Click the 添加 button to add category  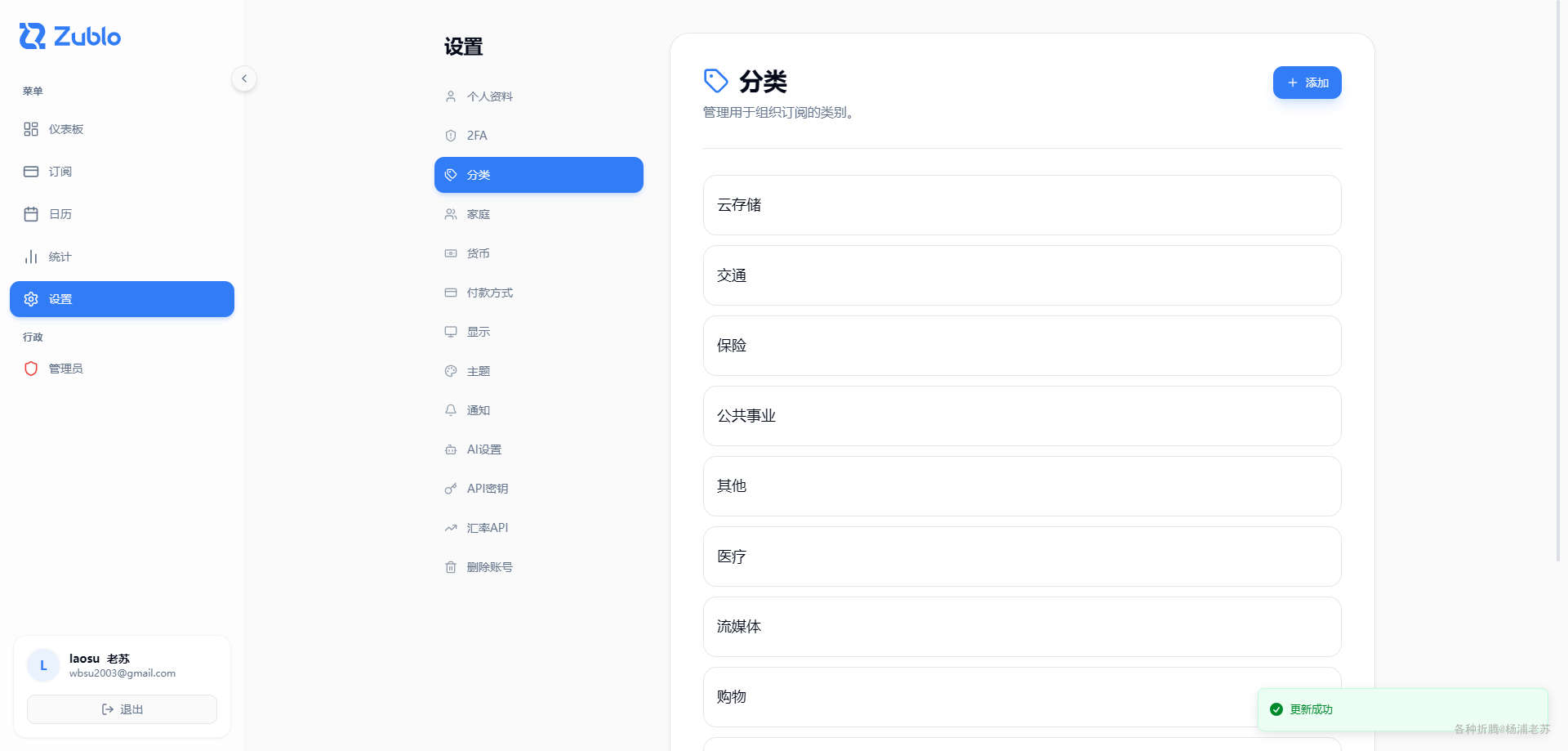pyautogui.click(x=1307, y=83)
